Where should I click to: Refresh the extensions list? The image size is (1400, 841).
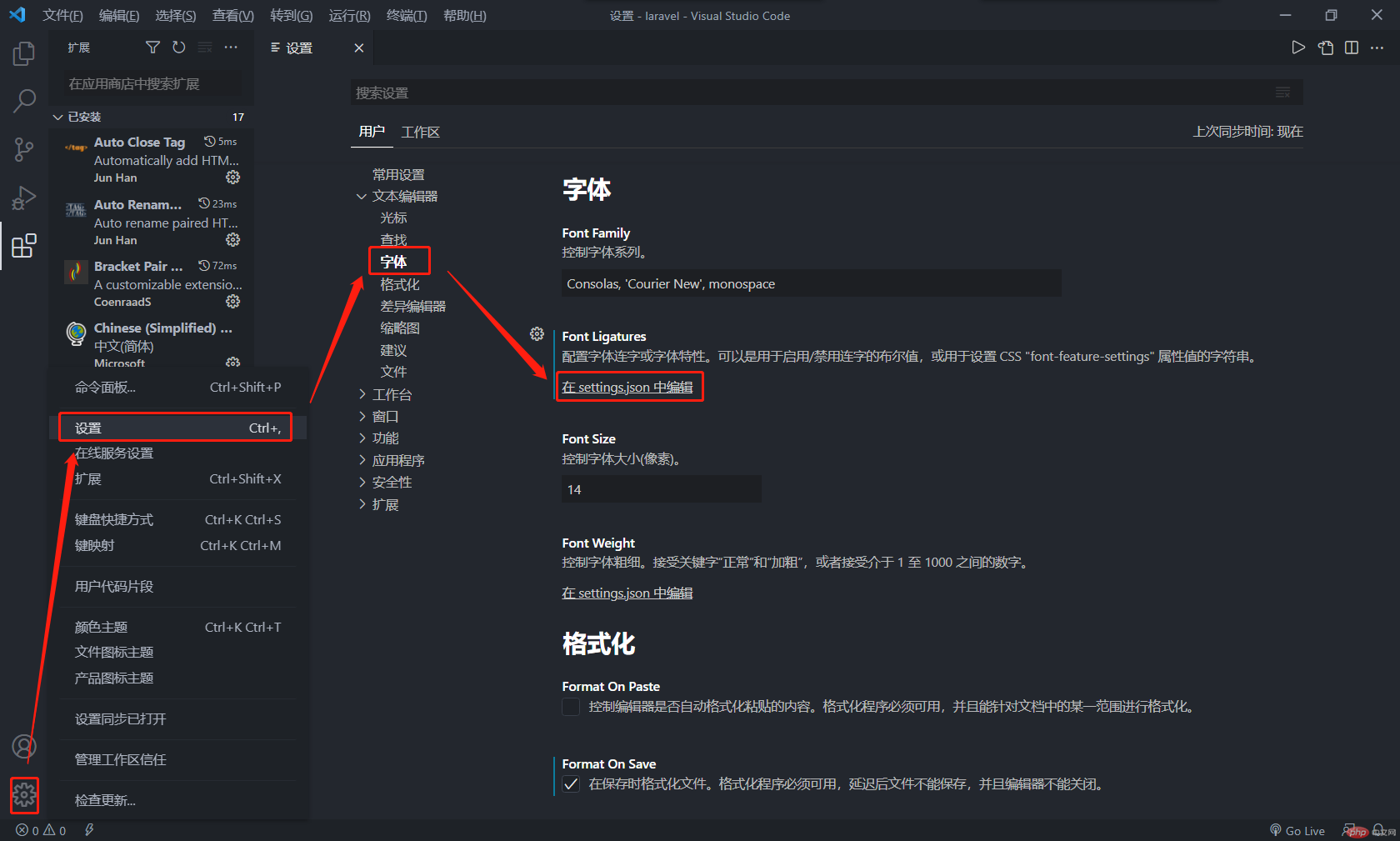click(x=178, y=48)
